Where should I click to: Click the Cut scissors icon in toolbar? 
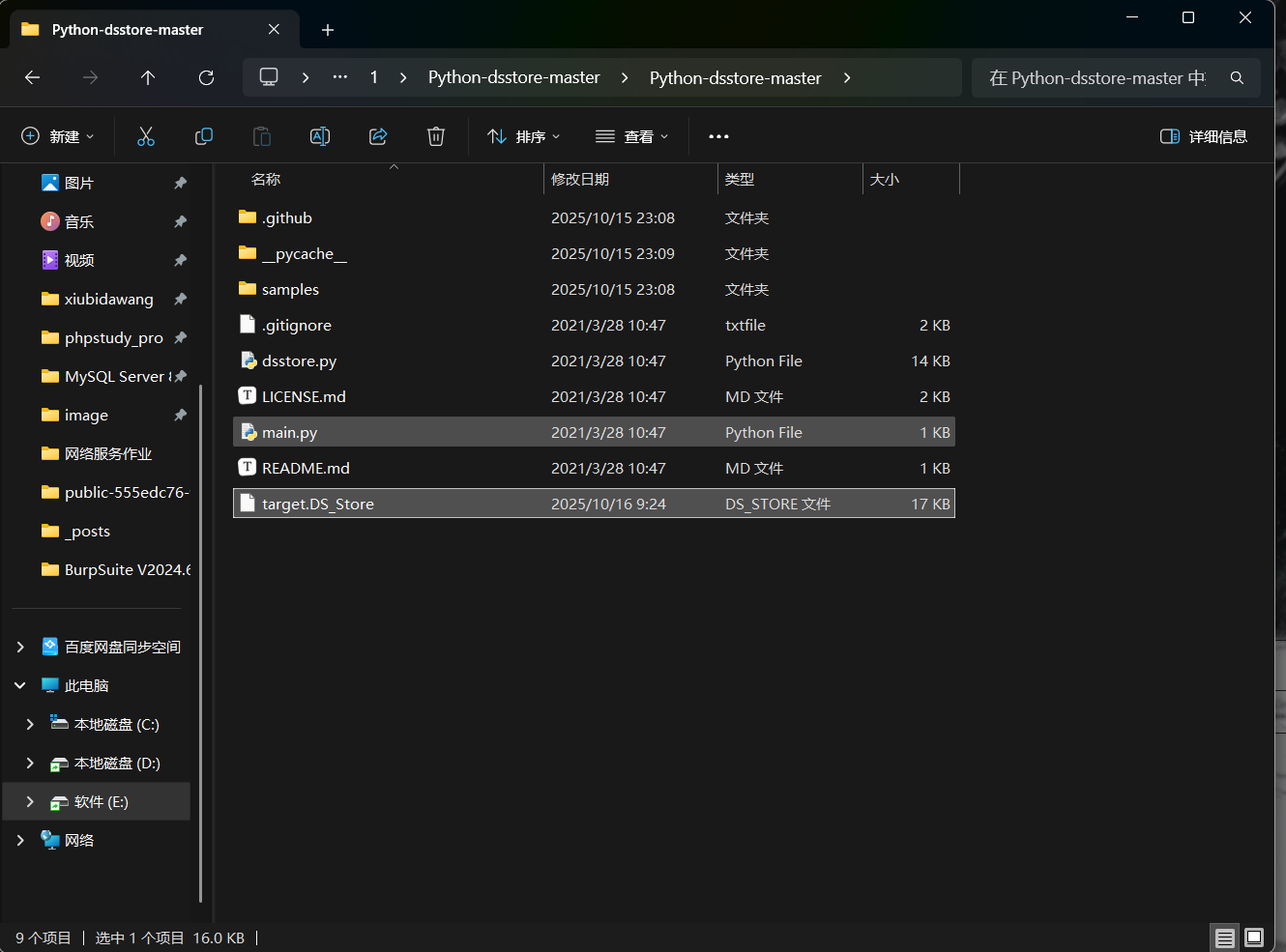(146, 136)
